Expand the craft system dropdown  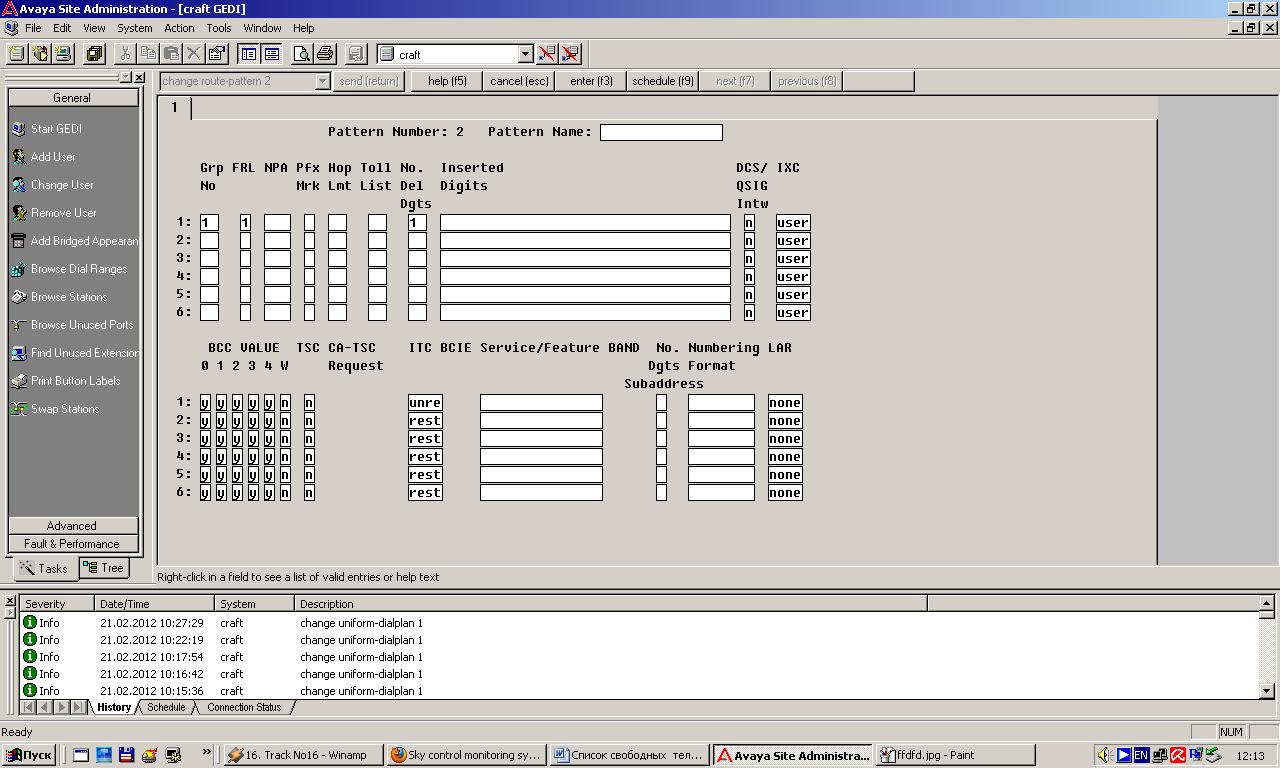[x=525, y=54]
